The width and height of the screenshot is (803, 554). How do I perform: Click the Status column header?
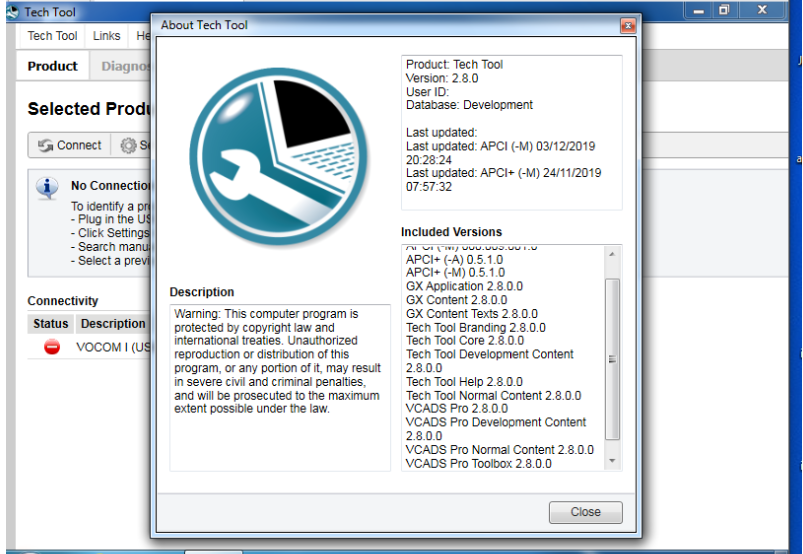tap(51, 324)
